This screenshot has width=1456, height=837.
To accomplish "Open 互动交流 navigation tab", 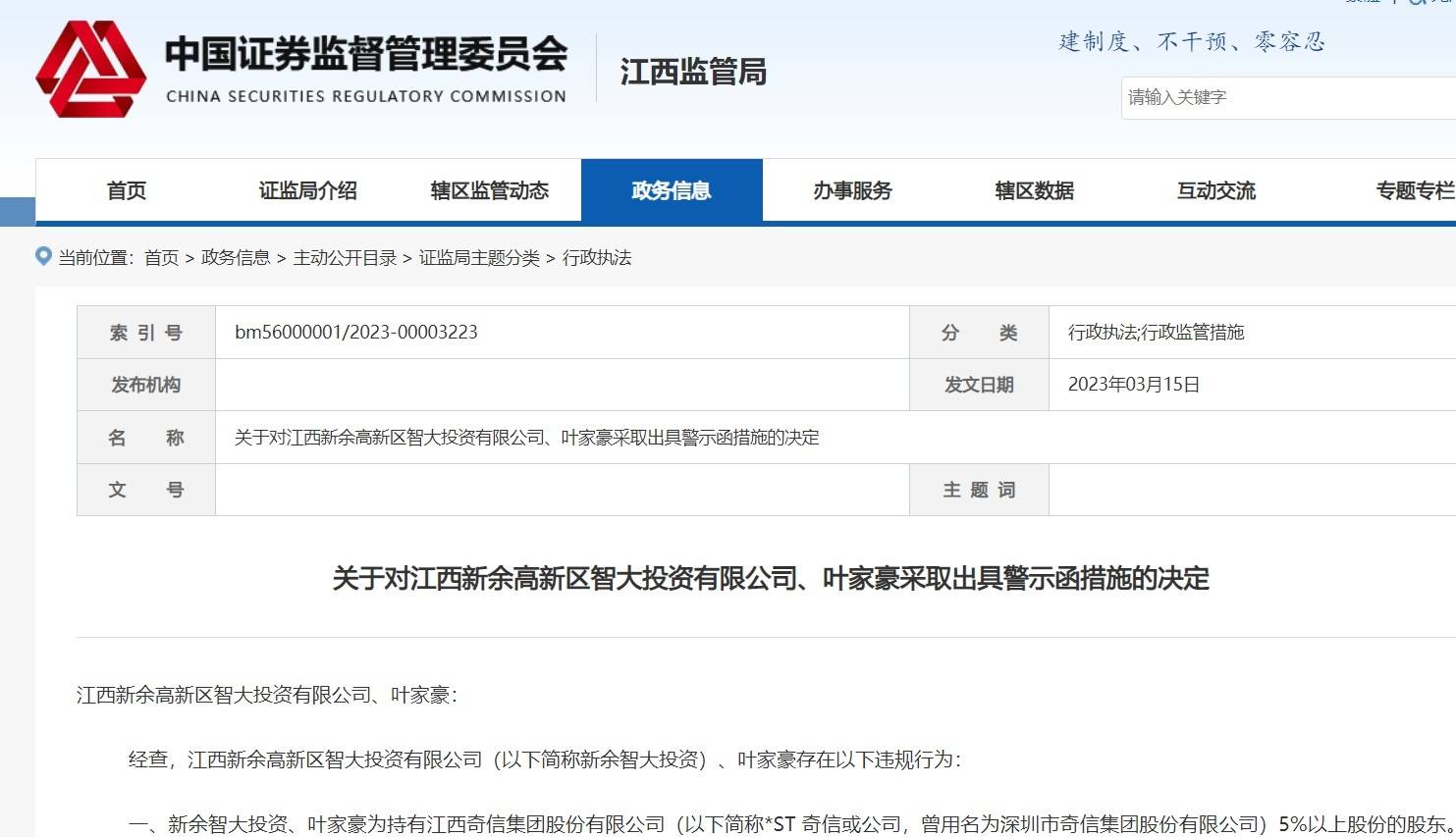I will pos(1215,191).
